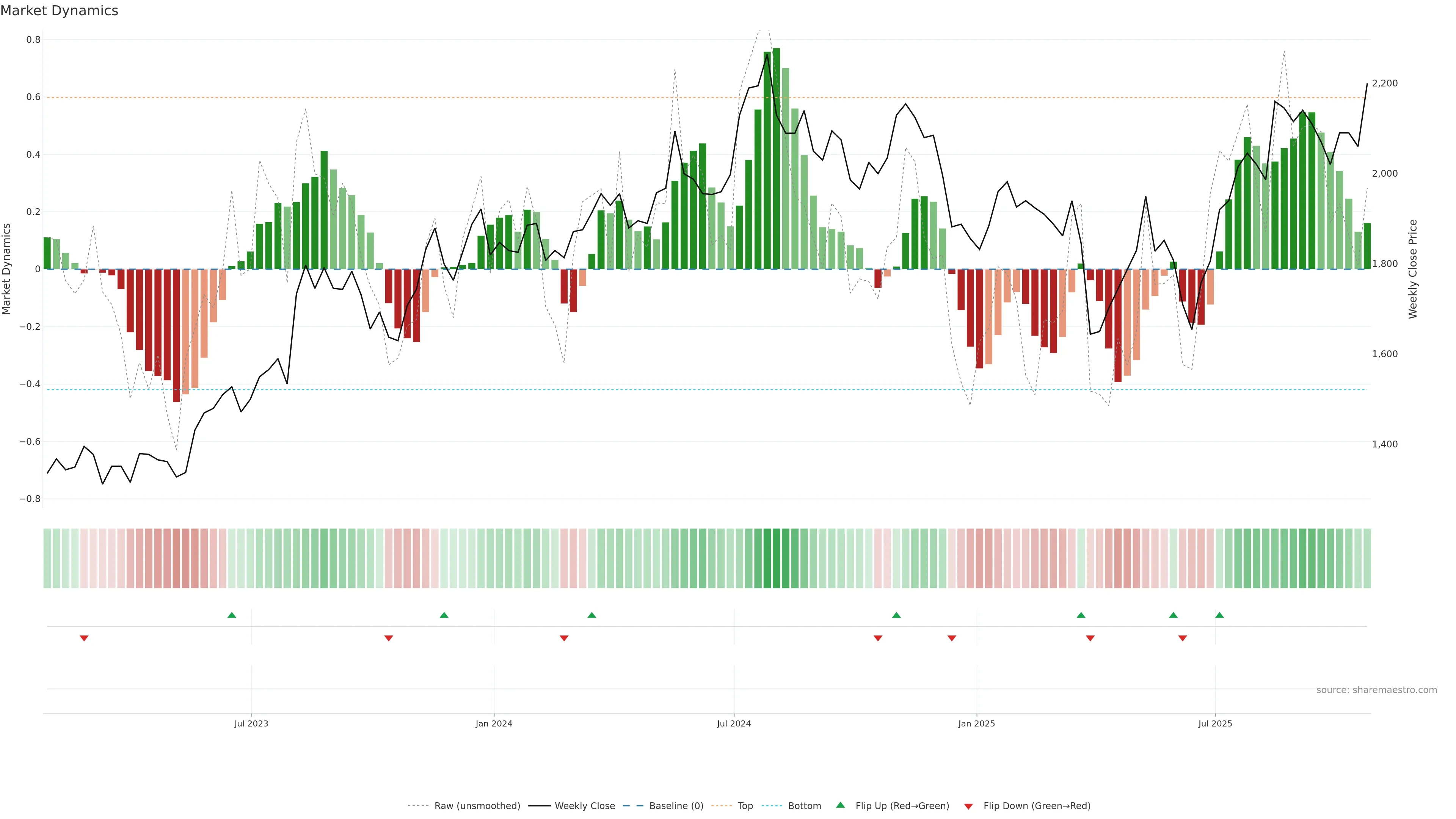Click the Jan 2025 x-axis label
This screenshot has width=1456, height=819.
pos(976,723)
